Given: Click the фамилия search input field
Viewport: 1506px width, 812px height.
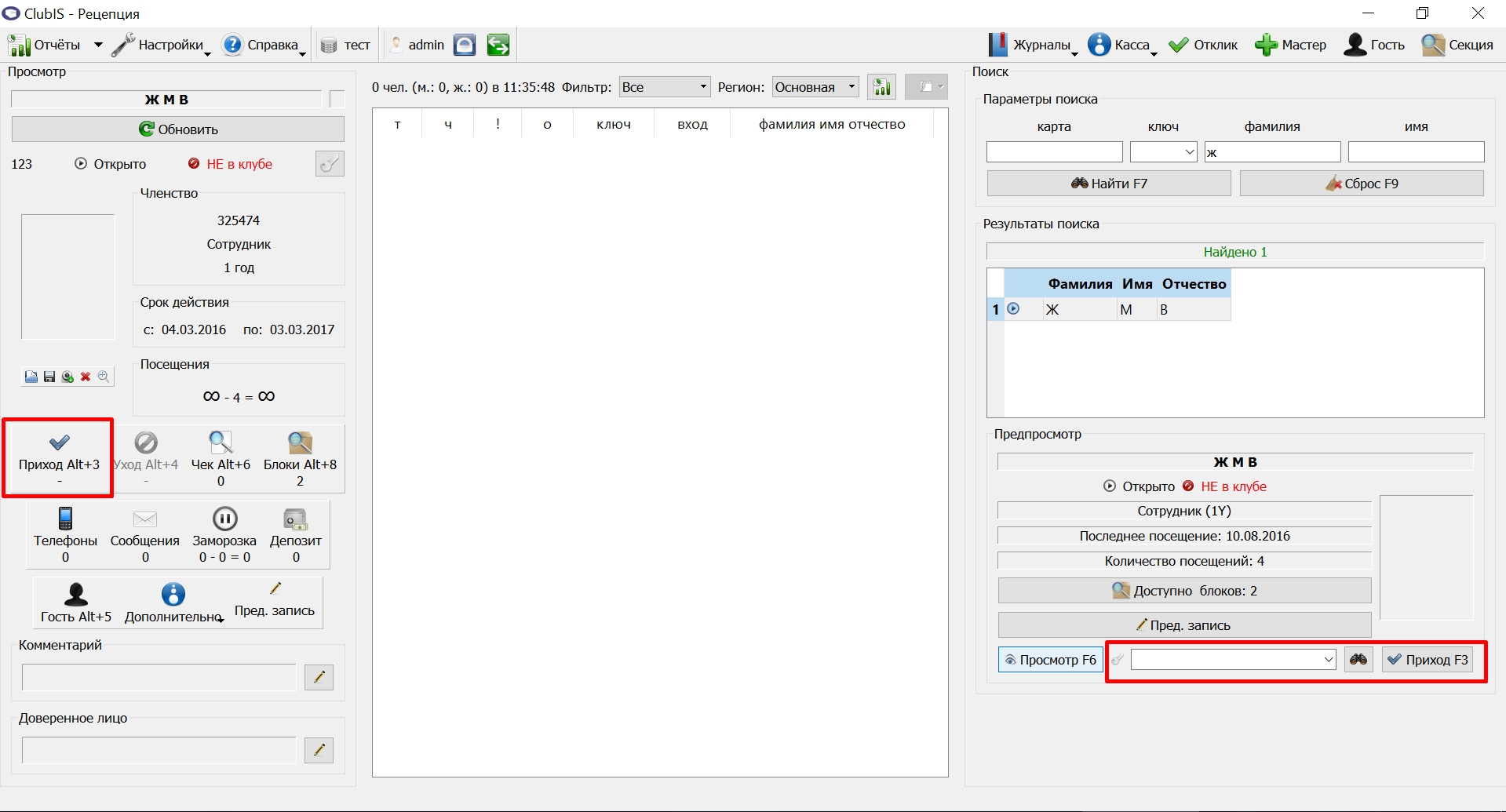Looking at the screenshot, I should pyautogui.click(x=1273, y=152).
